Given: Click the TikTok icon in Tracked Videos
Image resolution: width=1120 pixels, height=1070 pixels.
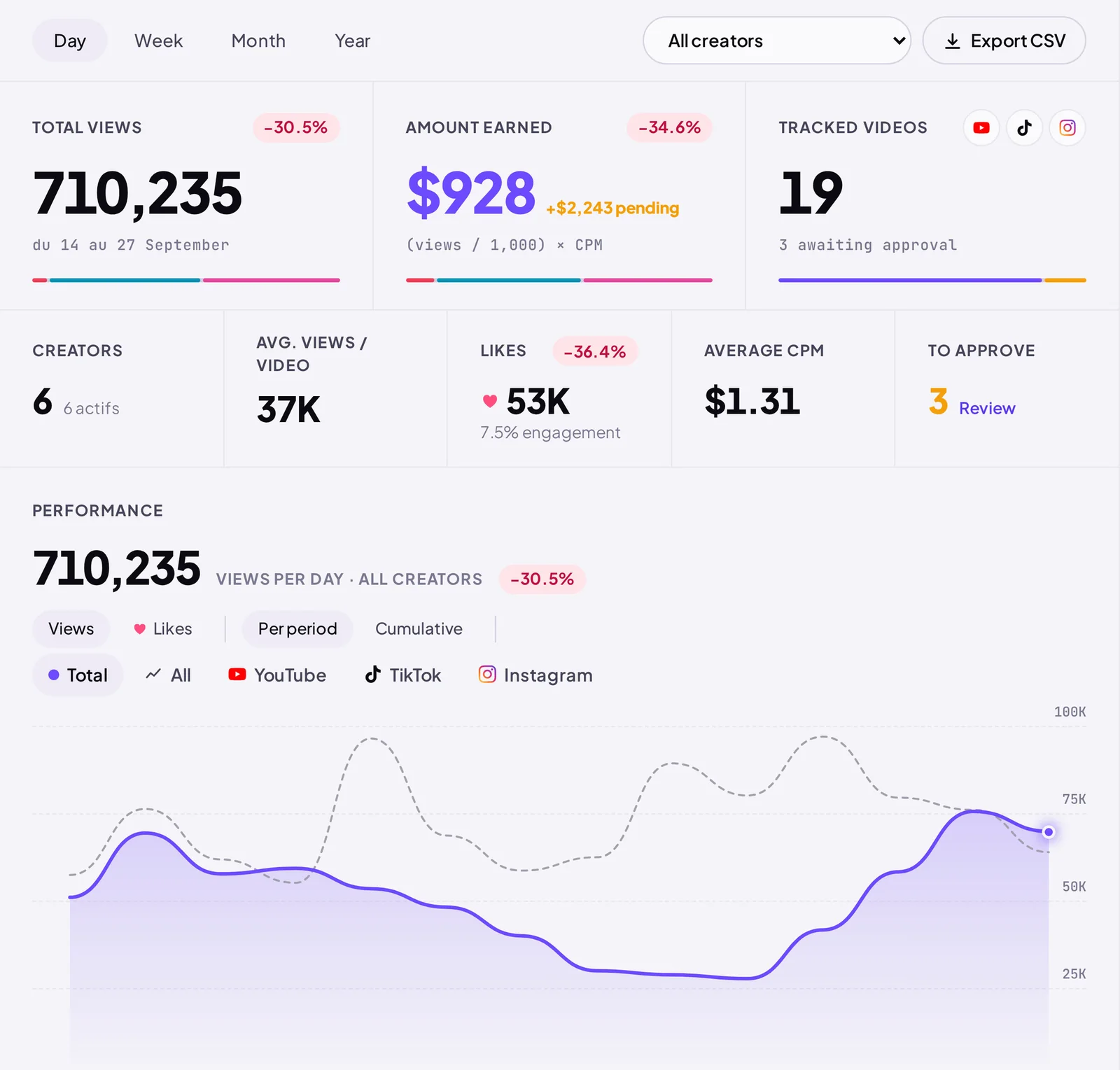Looking at the screenshot, I should pos(1025,128).
